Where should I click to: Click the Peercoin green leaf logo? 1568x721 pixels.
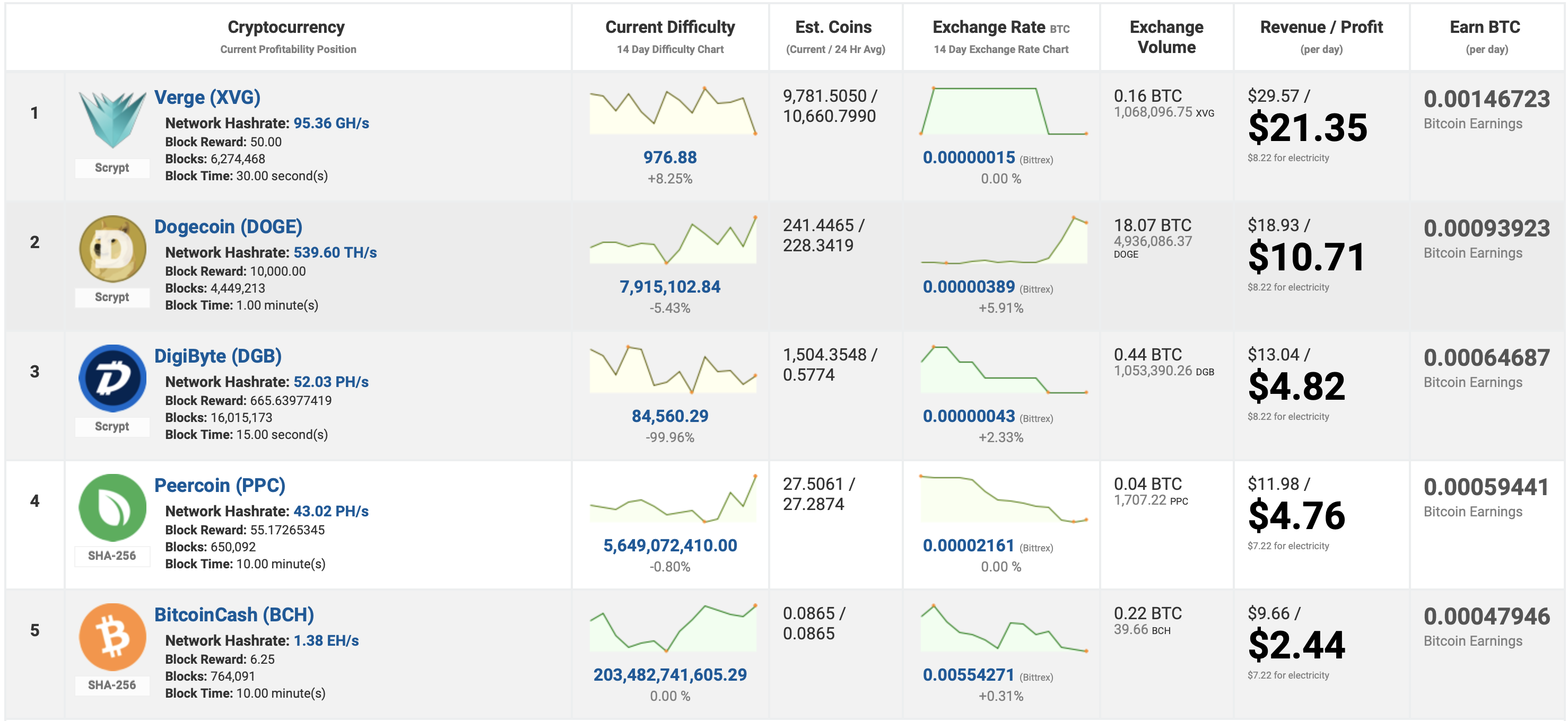click(x=112, y=507)
